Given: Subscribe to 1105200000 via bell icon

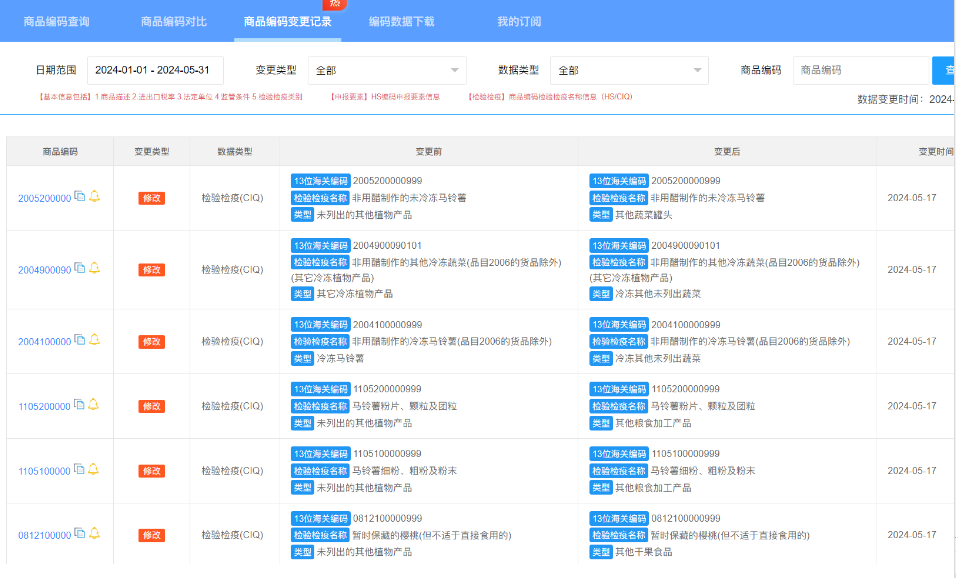Looking at the screenshot, I should 93,404.
